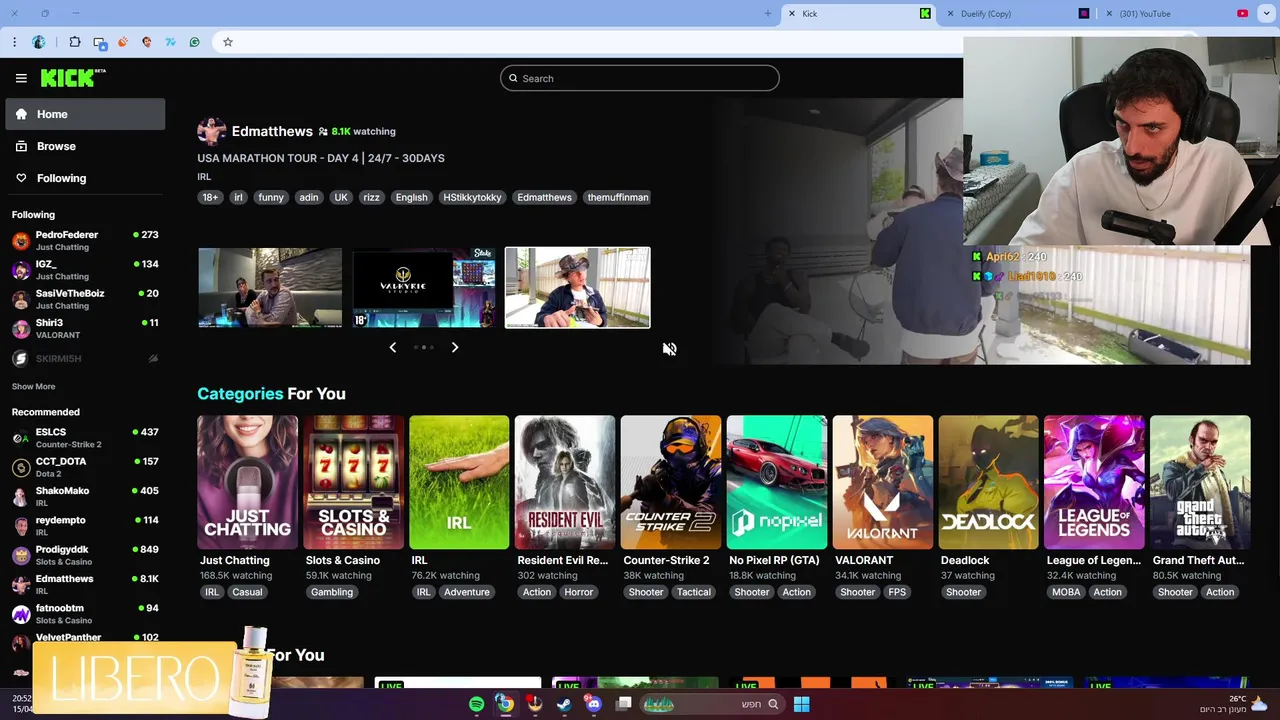Image resolution: width=1280 pixels, height=720 pixels.
Task: Go to next featured stream with right arrow
Action: (x=455, y=347)
